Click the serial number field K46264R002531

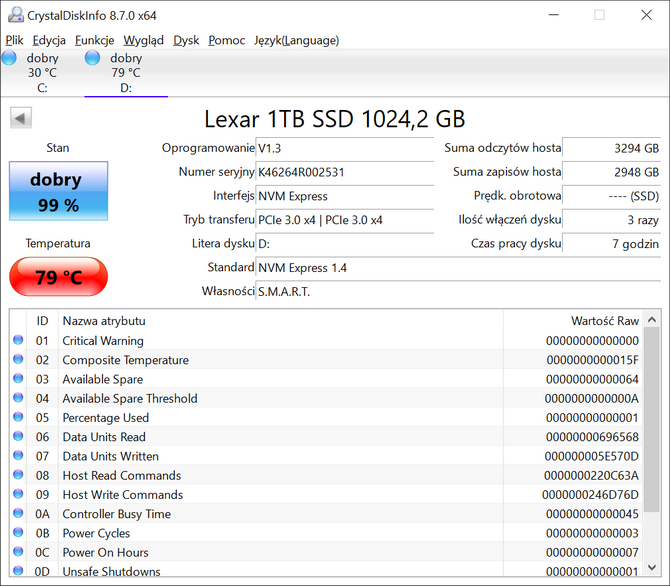tap(344, 172)
